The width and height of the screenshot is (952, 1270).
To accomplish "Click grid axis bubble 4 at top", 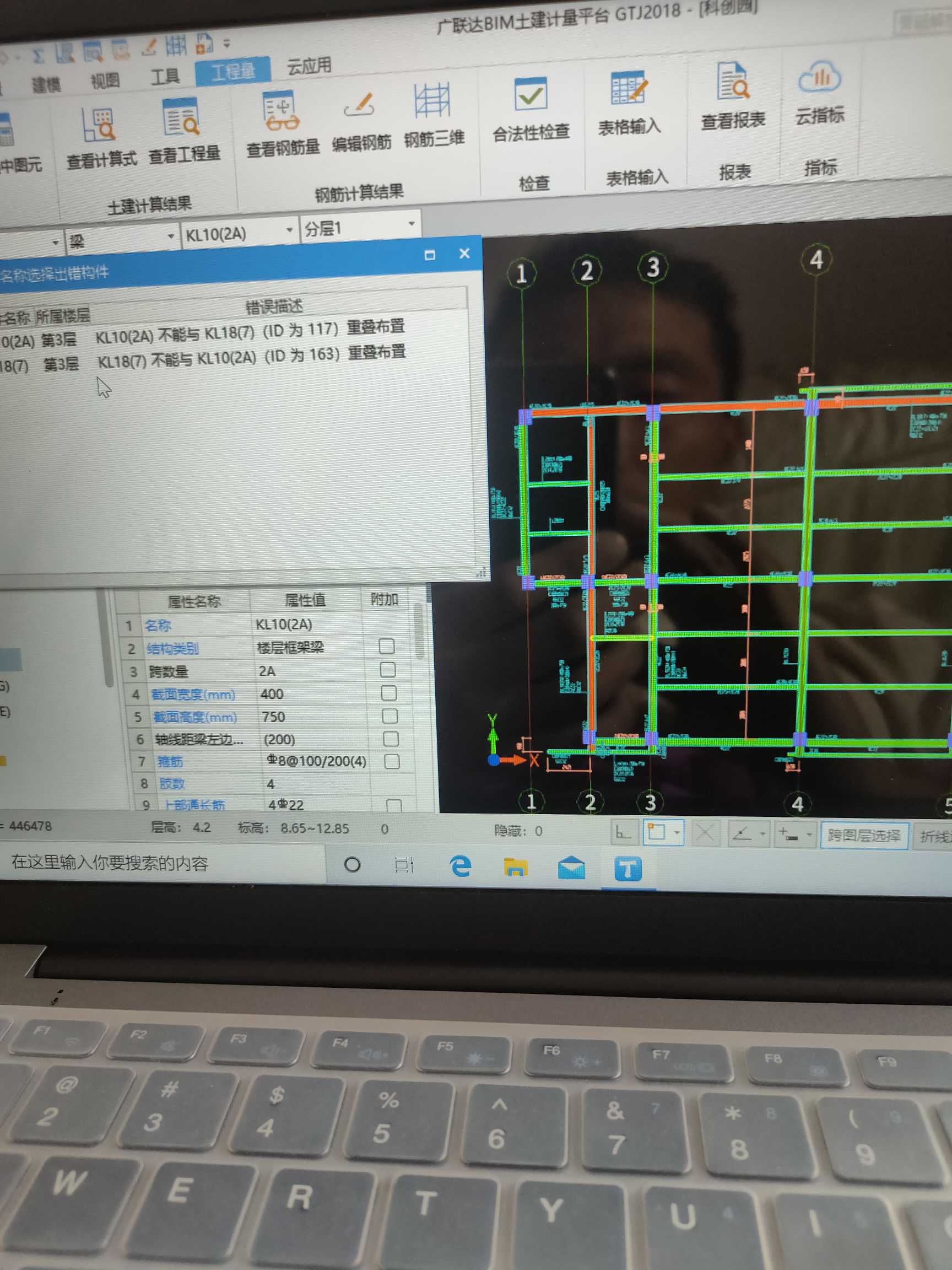I will coord(816,260).
